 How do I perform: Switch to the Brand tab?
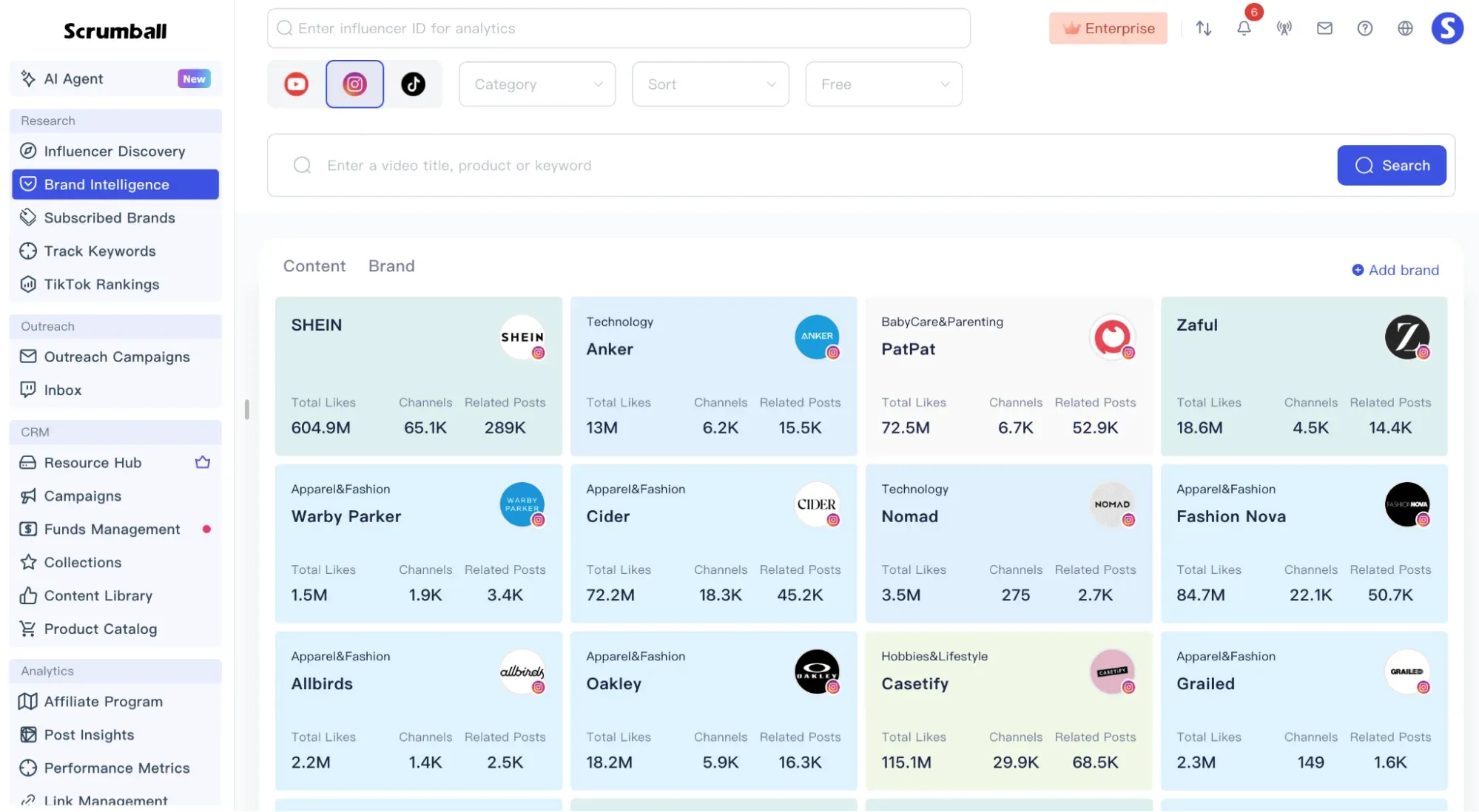(391, 266)
